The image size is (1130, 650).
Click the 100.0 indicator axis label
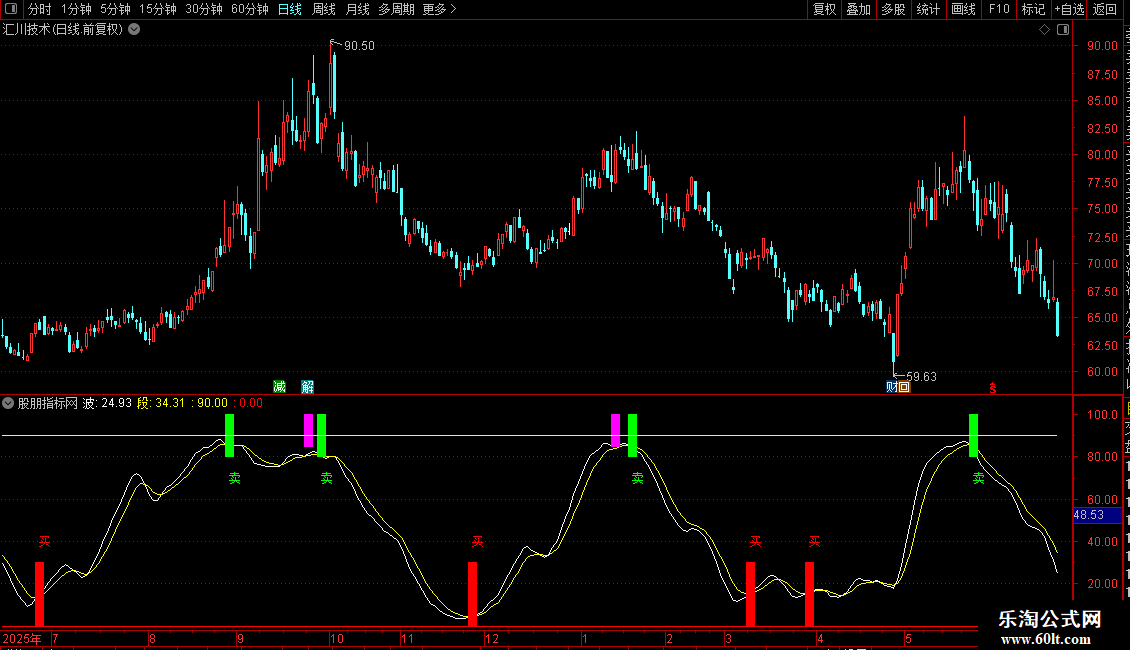pyautogui.click(x=1102, y=415)
